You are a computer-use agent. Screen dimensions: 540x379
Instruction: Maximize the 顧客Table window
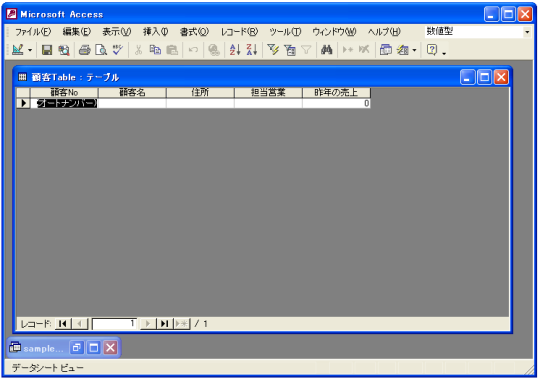point(485,77)
